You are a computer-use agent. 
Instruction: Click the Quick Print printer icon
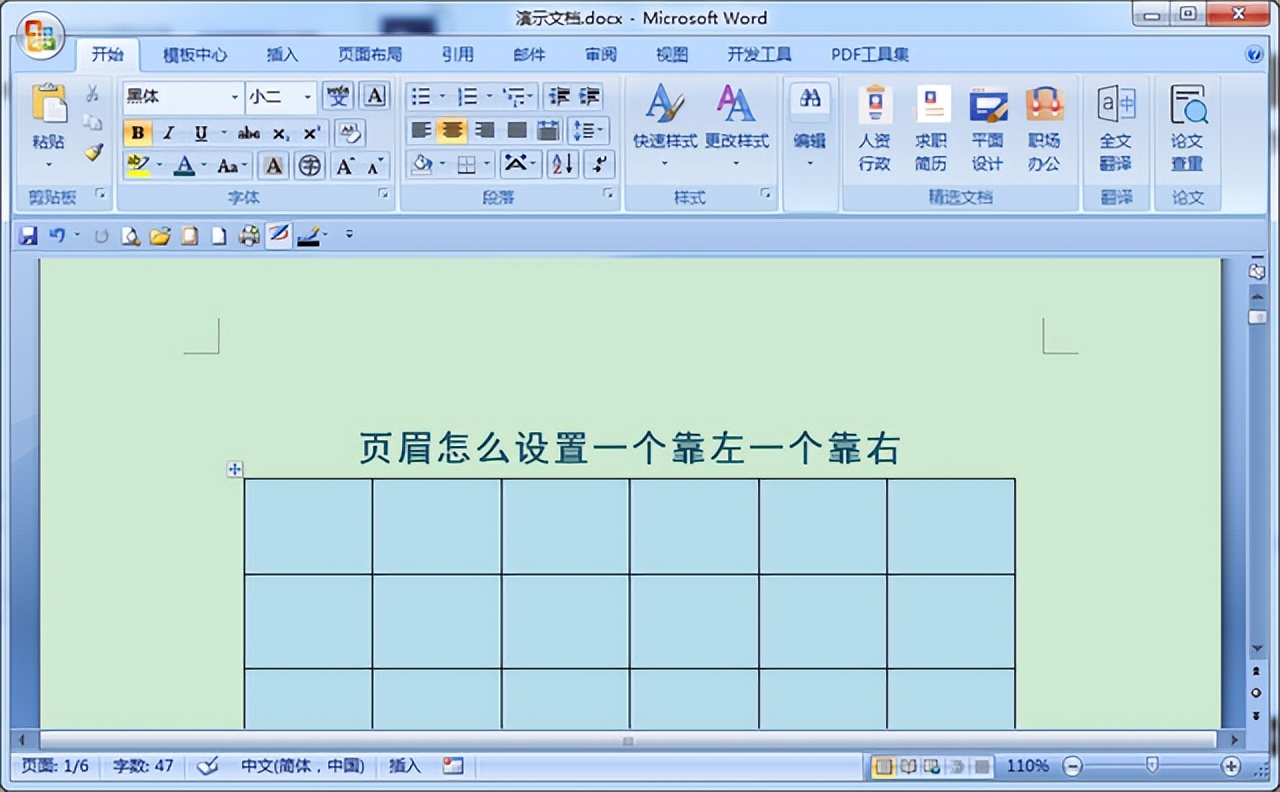pyautogui.click(x=249, y=236)
